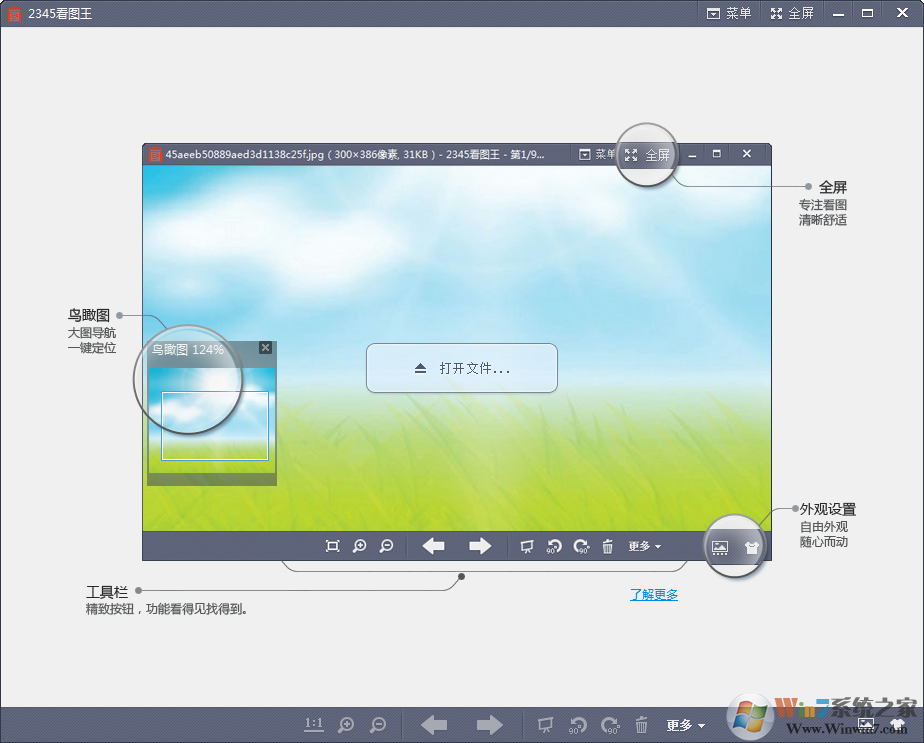Zoom in using main bottom toolbar magnifier

(x=346, y=726)
